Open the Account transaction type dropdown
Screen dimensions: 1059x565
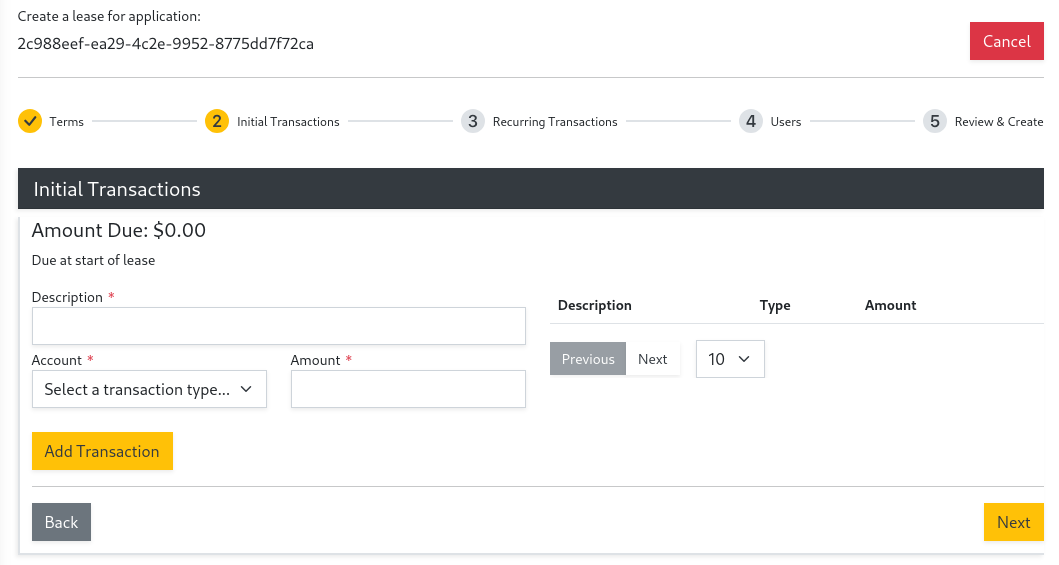click(x=149, y=390)
